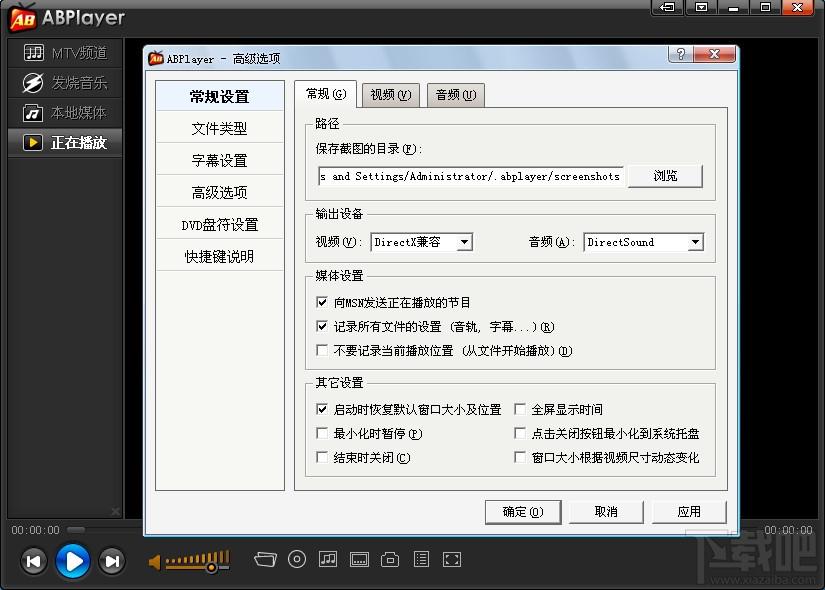
Task: Click the playback progress slider handle
Action: [76, 529]
